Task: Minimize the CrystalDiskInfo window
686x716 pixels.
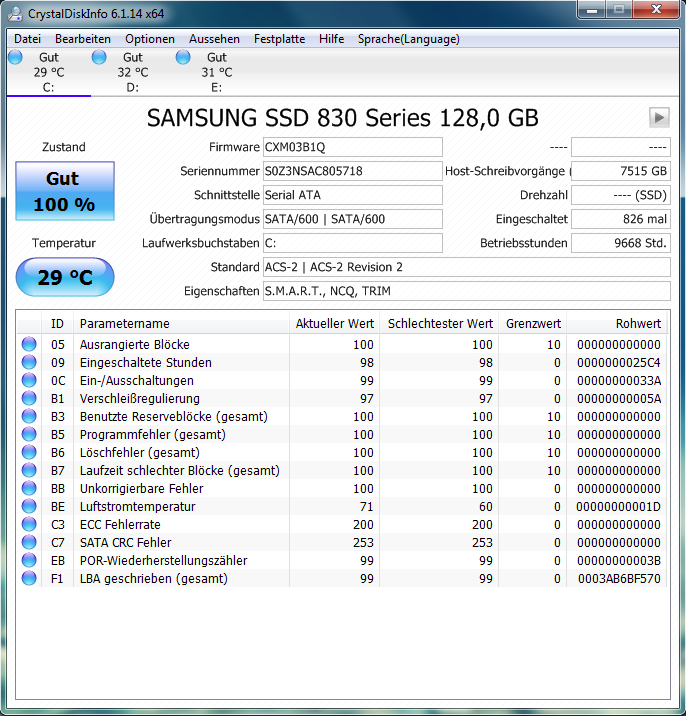Action: [592, 10]
